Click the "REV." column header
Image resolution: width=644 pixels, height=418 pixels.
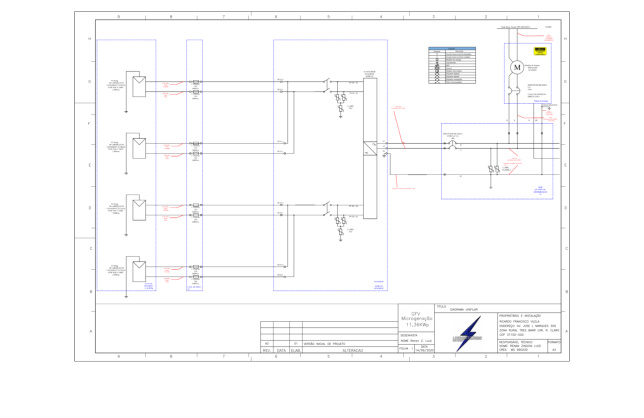tap(267, 350)
